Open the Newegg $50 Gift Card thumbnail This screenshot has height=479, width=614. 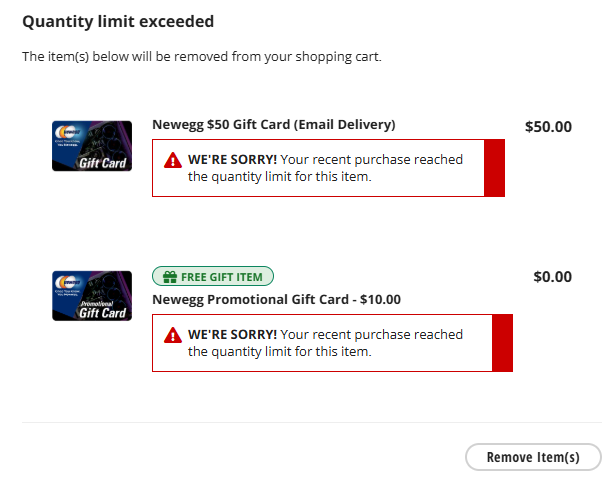(x=92, y=145)
